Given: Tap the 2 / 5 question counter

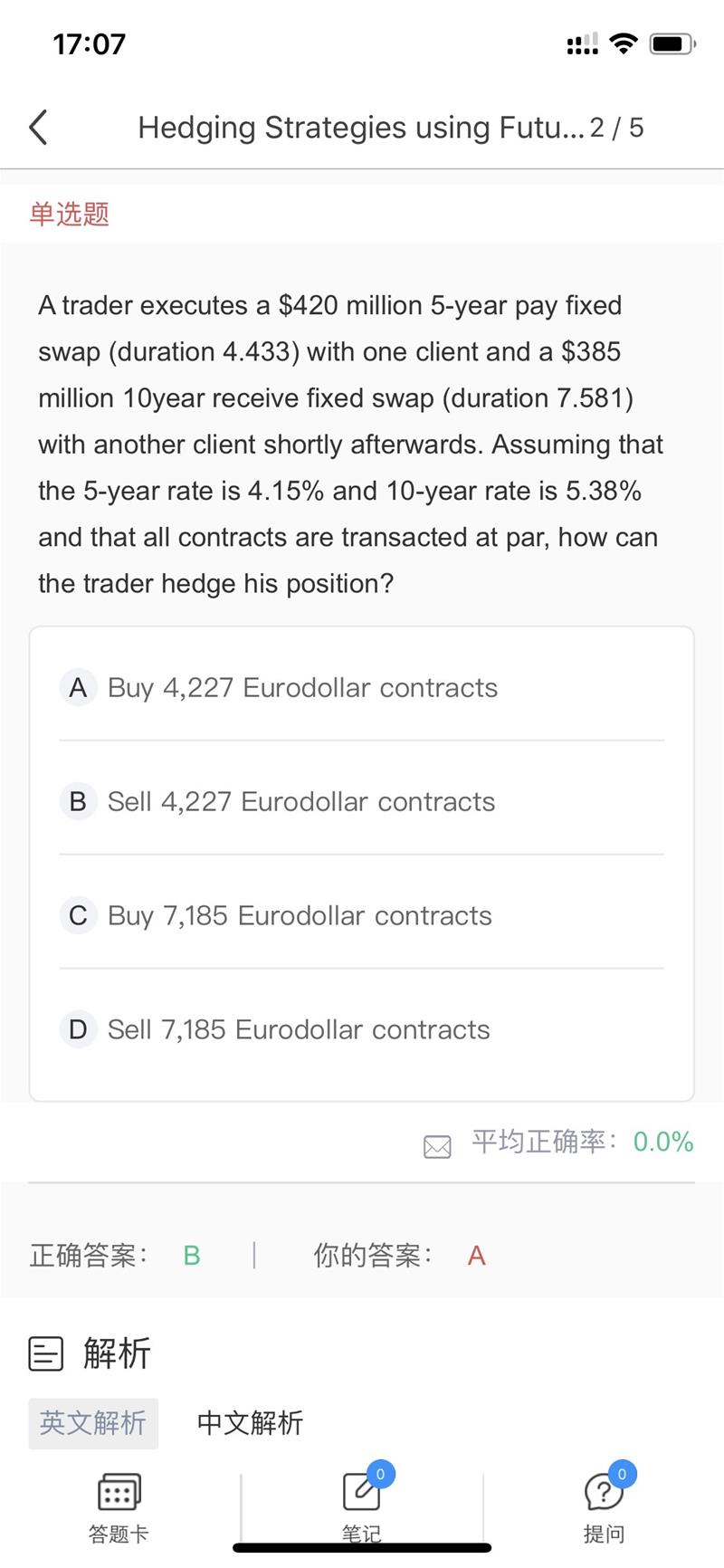Looking at the screenshot, I should click(x=616, y=128).
